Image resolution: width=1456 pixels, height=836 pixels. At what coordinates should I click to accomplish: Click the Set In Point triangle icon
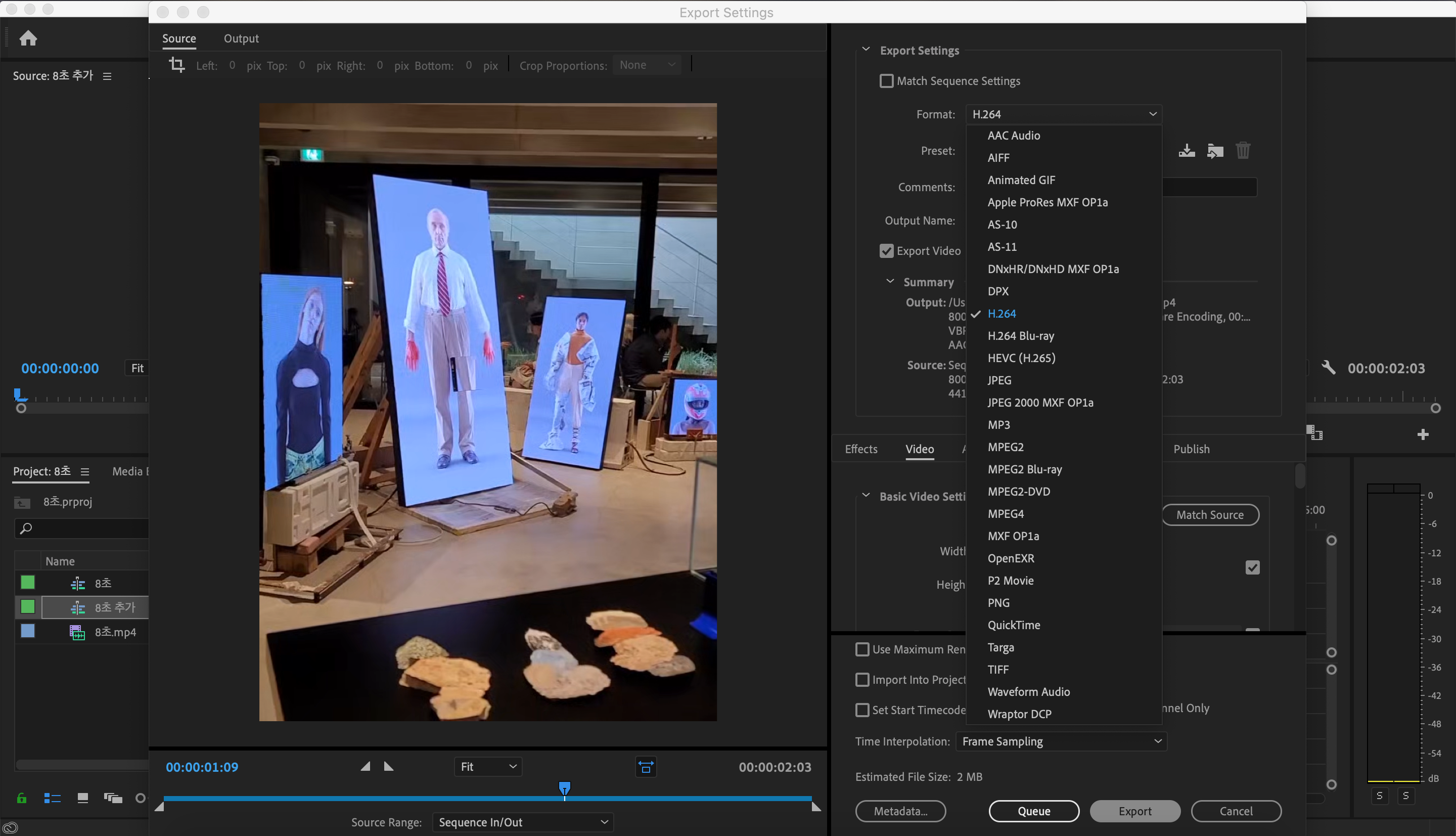point(365,766)
